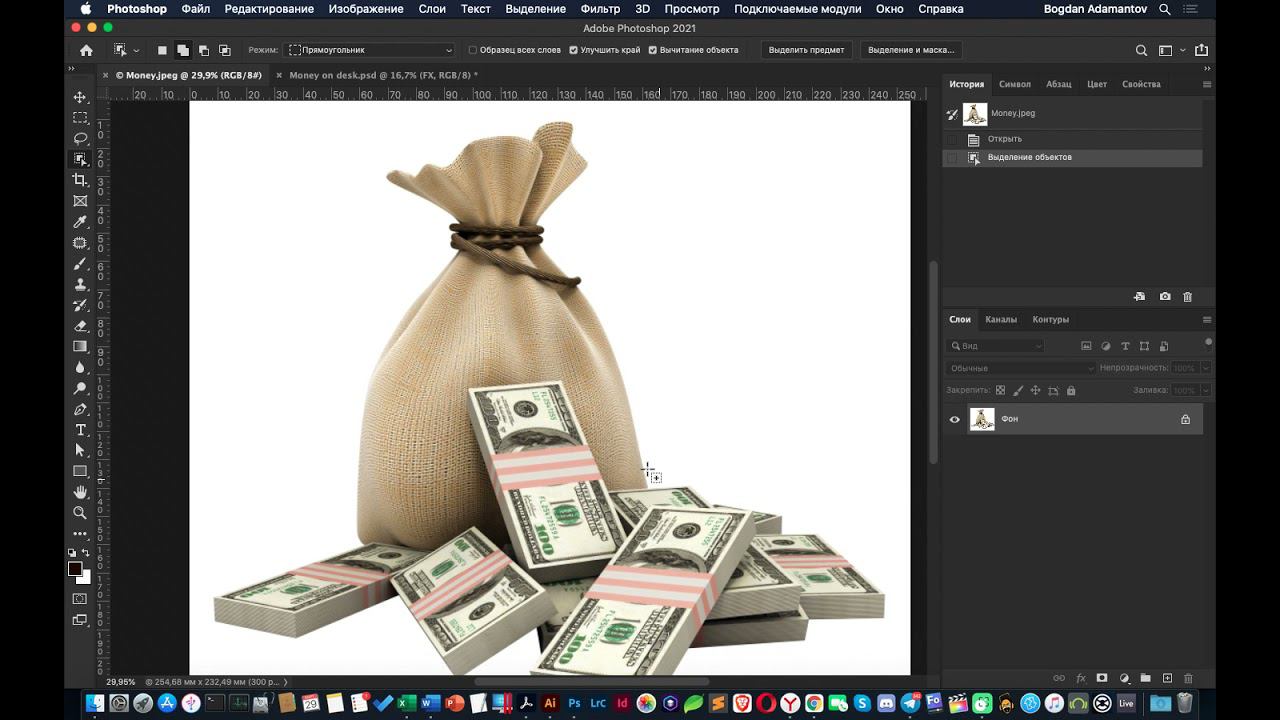The width and height of the screenshot is (1280, 720).
Task: Choose Intersect with Selection mode
Action: (x=225, y=50)
